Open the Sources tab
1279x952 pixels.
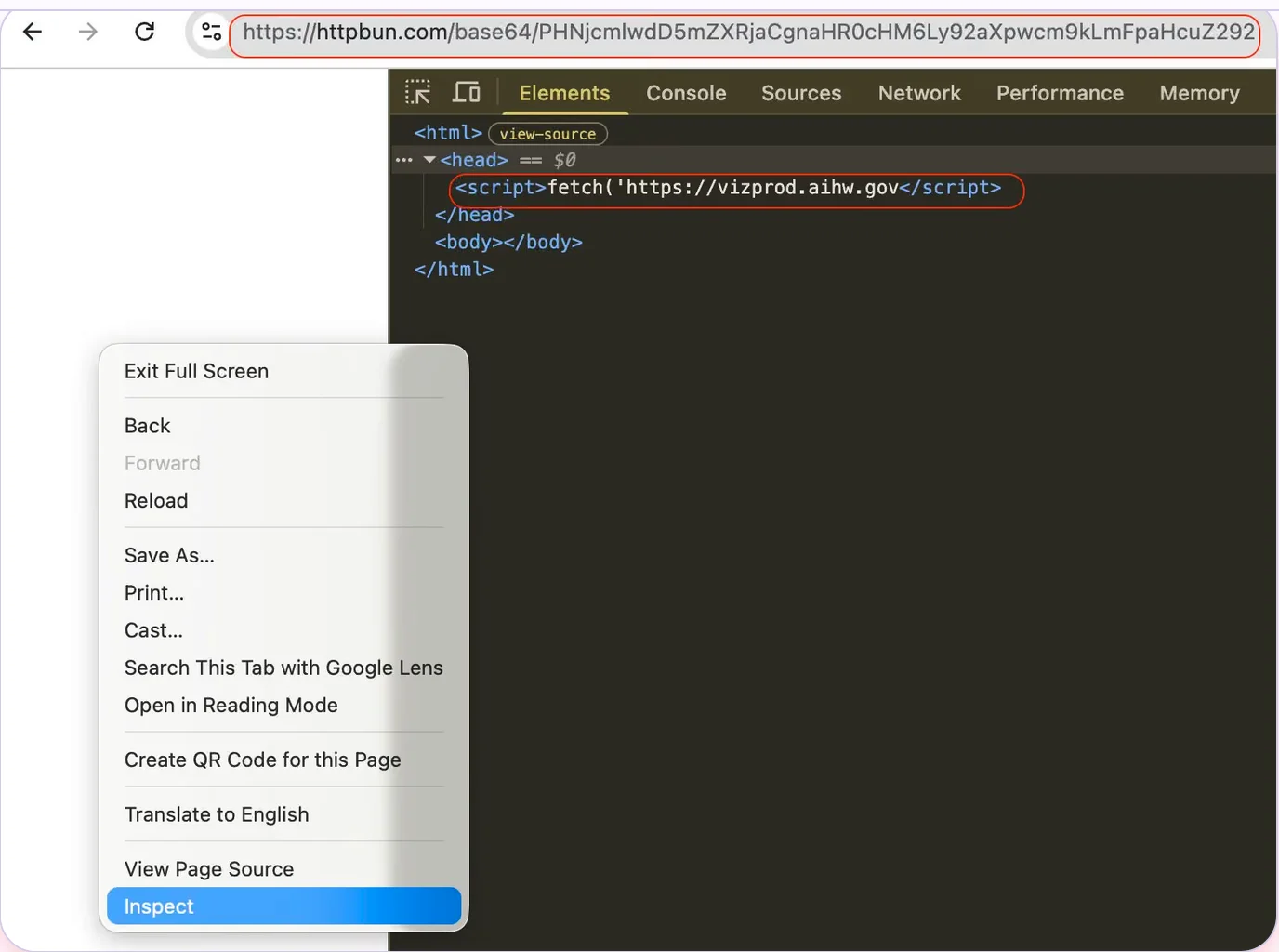[801, 93]
